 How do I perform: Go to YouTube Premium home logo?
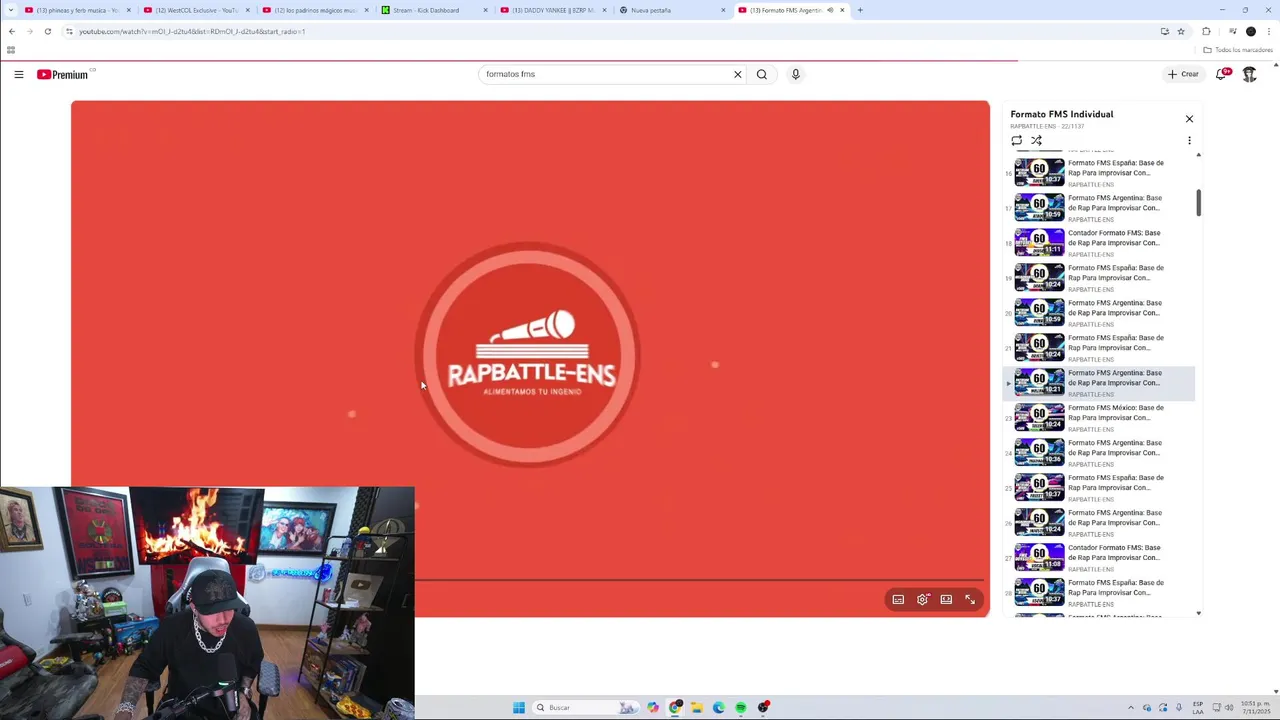pyautogui.click(x=64, y=74)
